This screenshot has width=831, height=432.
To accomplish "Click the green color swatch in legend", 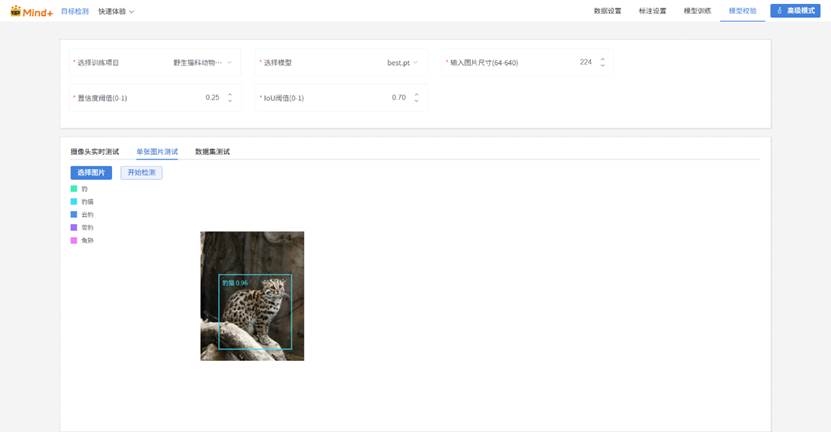I will [73, 188].
